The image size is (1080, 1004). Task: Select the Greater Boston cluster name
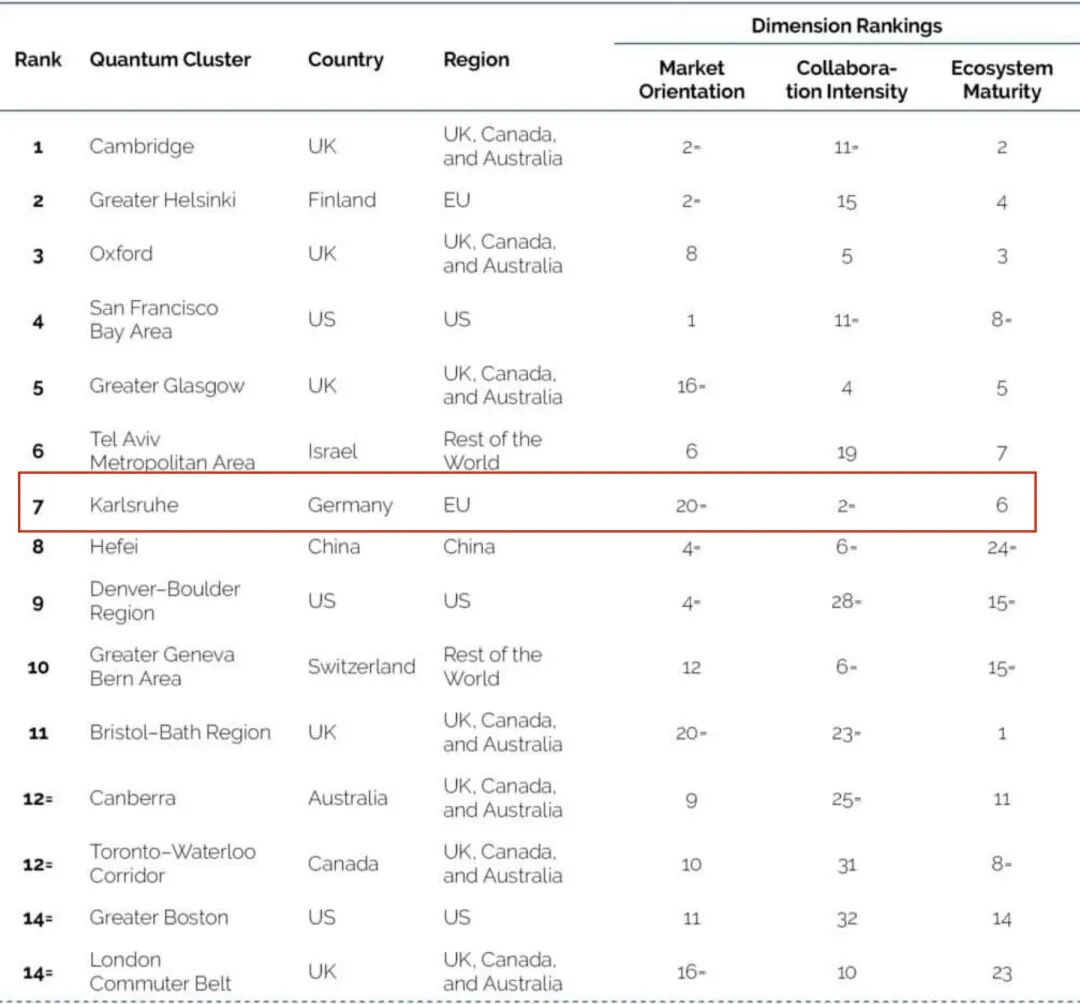[x=158, y=918]
